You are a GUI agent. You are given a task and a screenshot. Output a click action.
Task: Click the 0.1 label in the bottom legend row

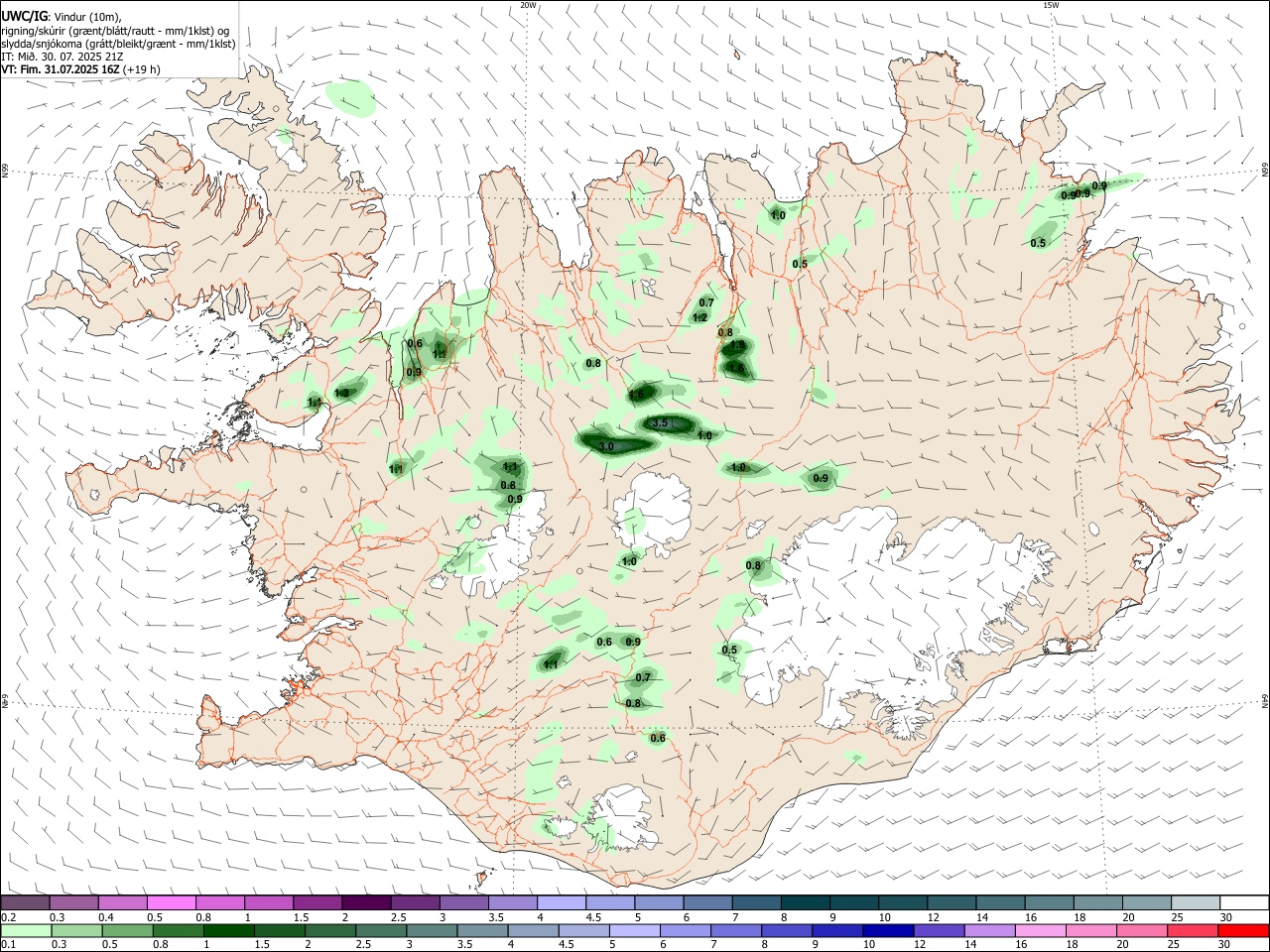pyautogui.click(x=9, y=945)
